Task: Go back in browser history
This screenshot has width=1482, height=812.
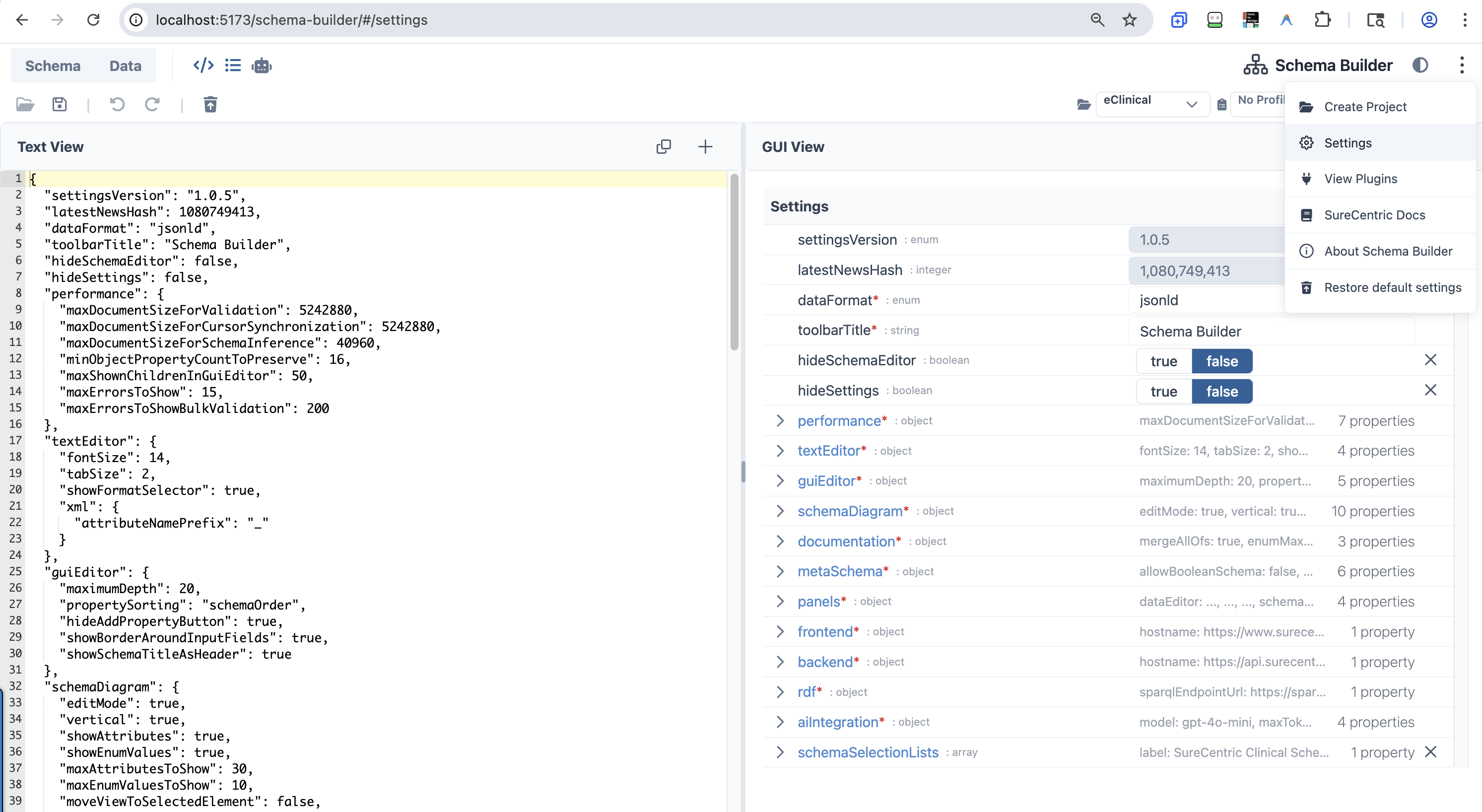Action: pos(22,20)
